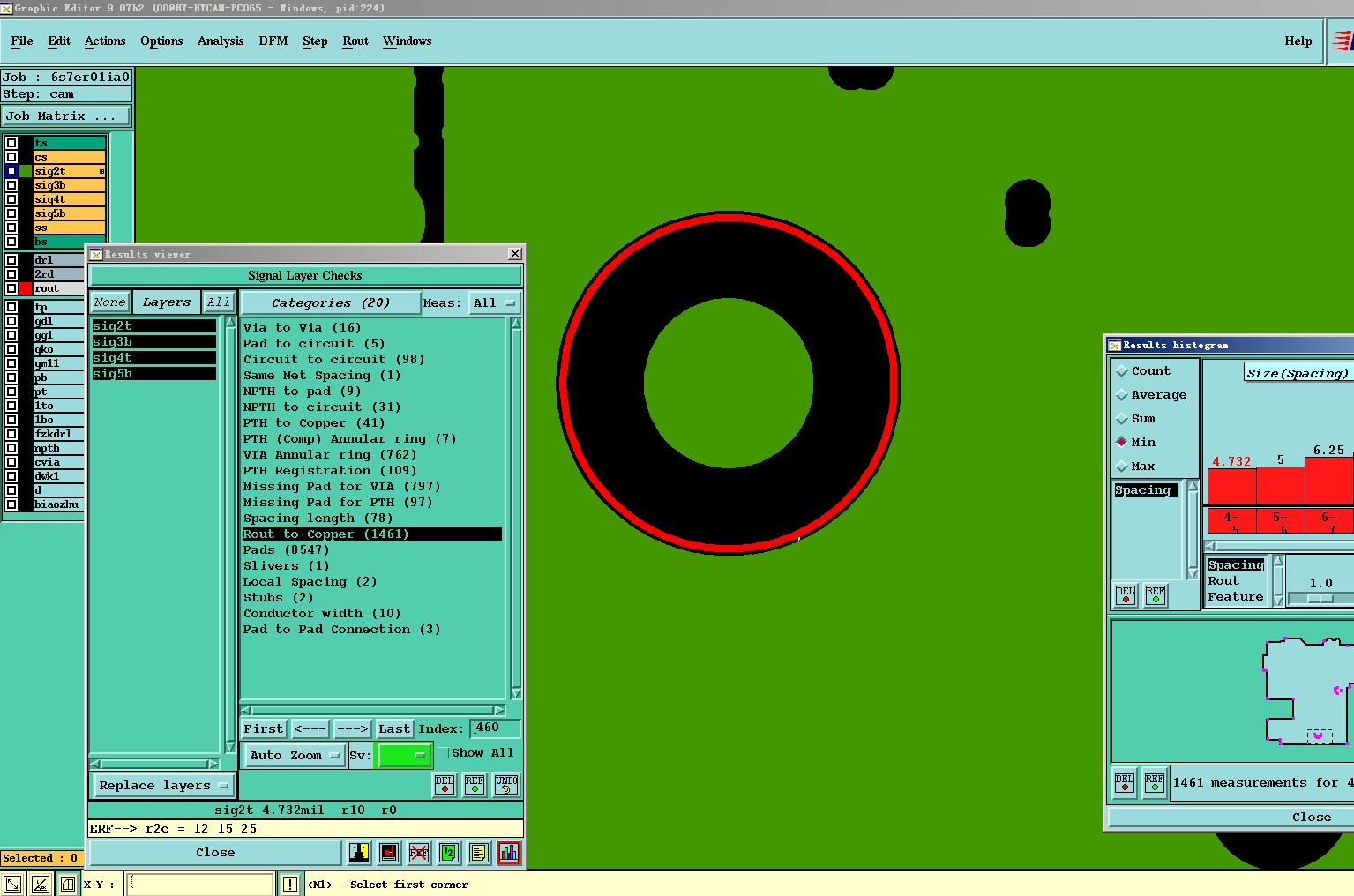Viewport: 1354px width, 896px height.
Task: Click the previous arrow <--- button
Action: click(310, 729)
